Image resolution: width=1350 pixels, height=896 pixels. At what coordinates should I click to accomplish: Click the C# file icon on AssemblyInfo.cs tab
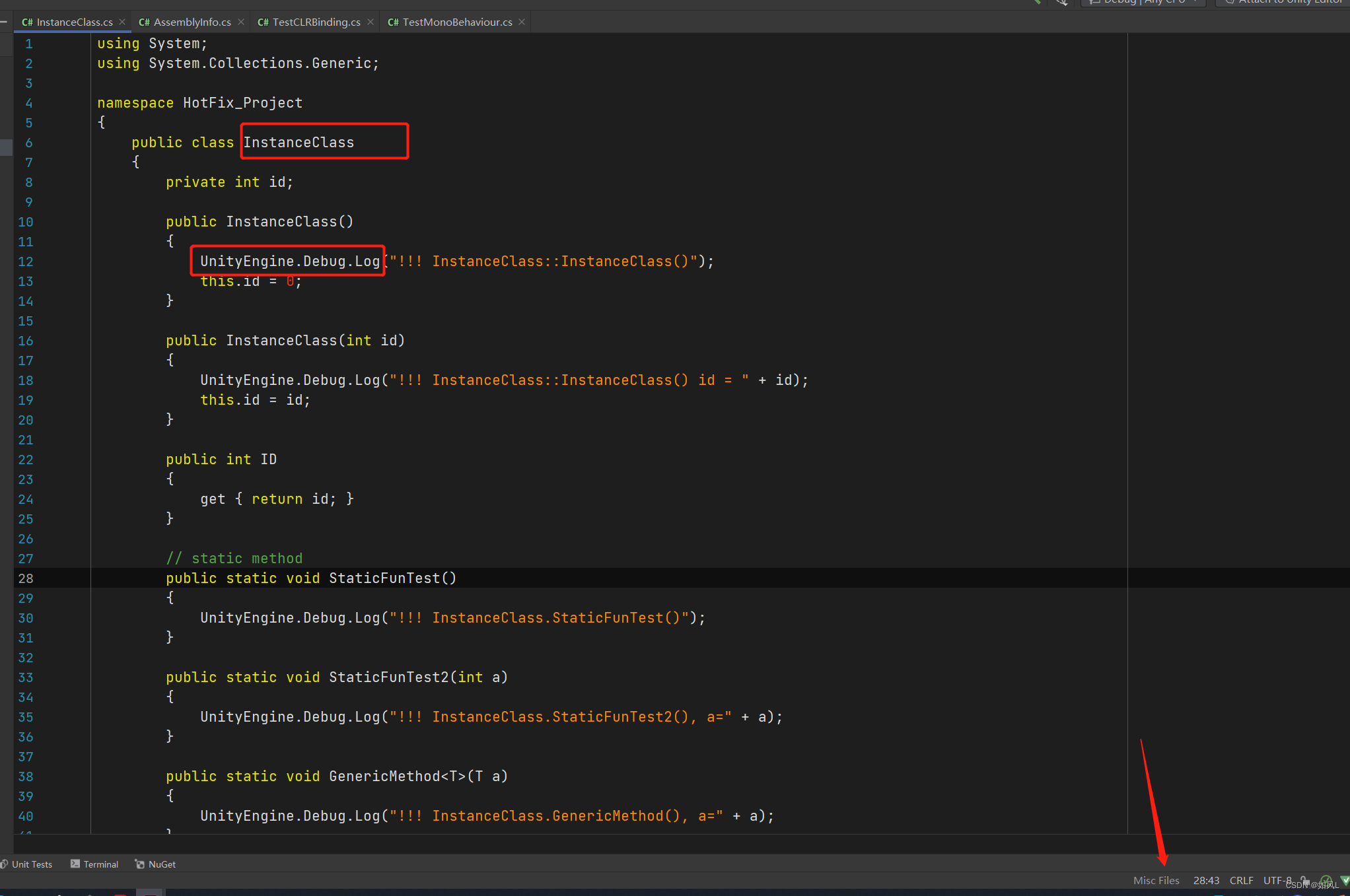coord(144,22)
